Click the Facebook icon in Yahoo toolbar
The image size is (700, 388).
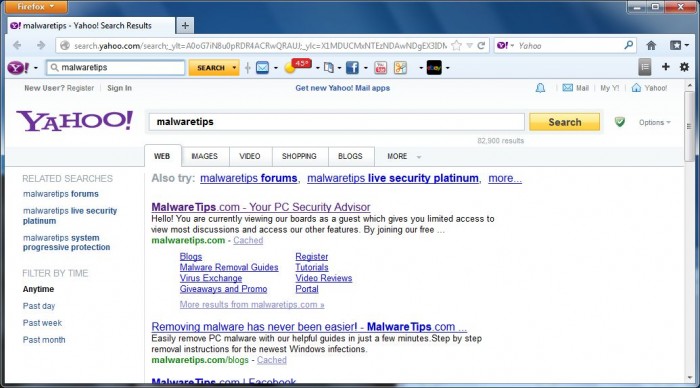pyautogui.click(x=352, y=68)
